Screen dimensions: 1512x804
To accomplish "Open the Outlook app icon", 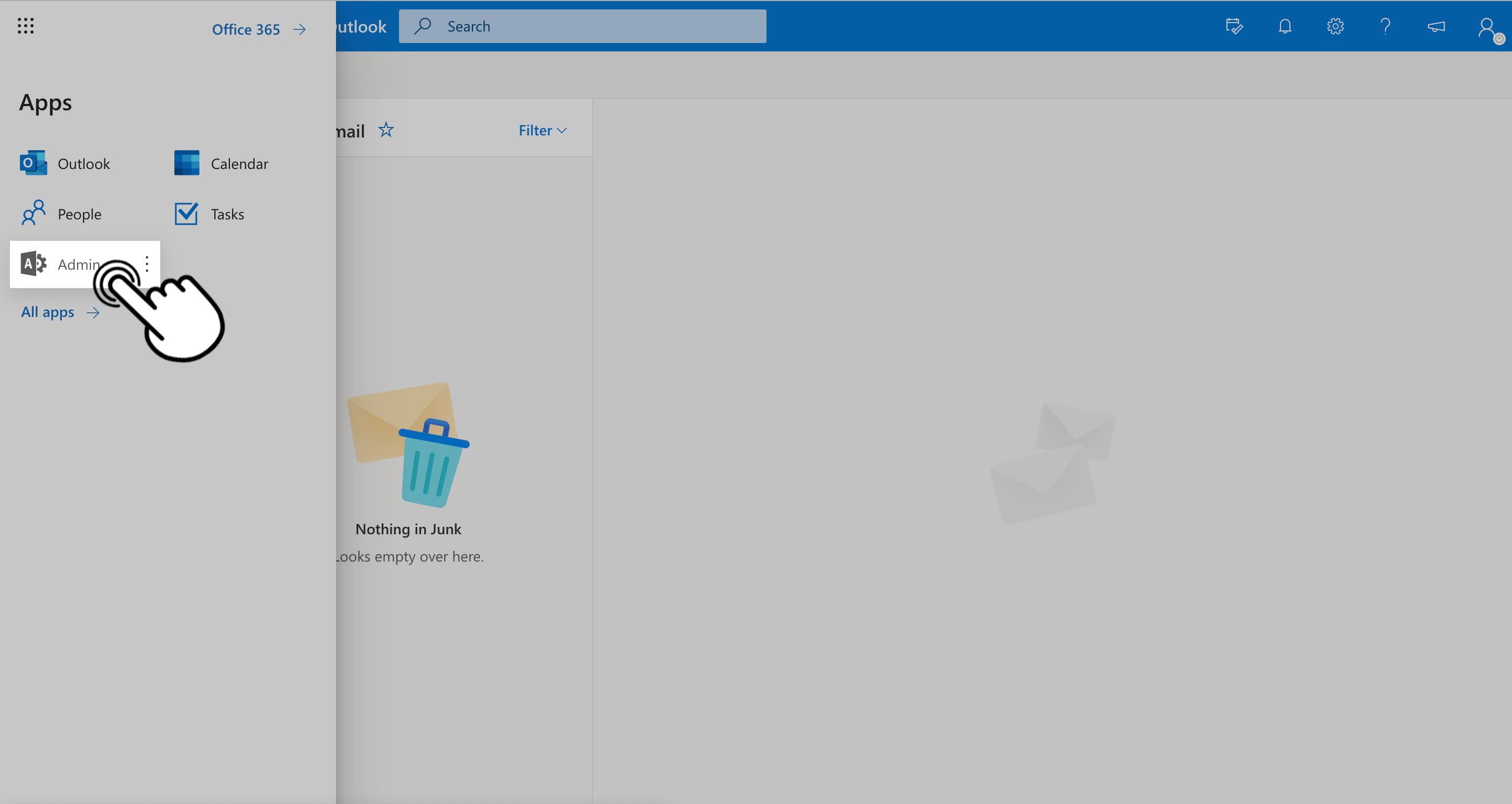I will 34,163.
